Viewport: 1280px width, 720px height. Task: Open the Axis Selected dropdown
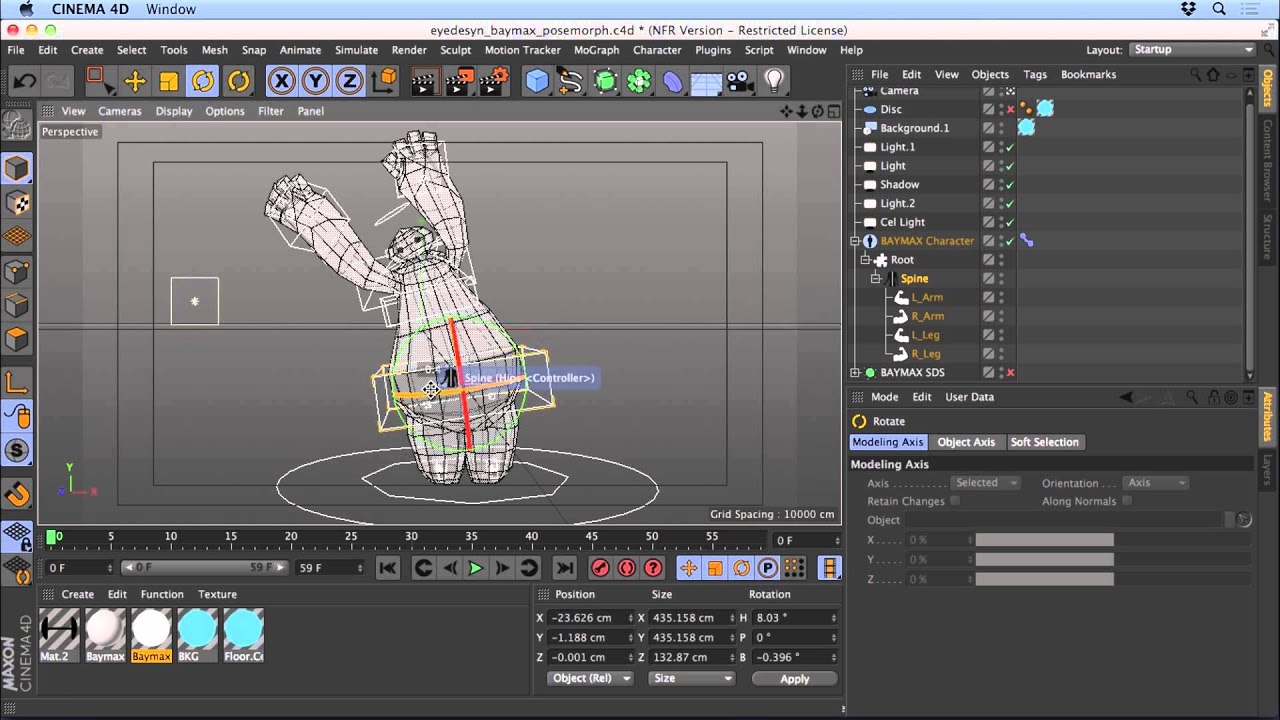click(x=984, y=483)
